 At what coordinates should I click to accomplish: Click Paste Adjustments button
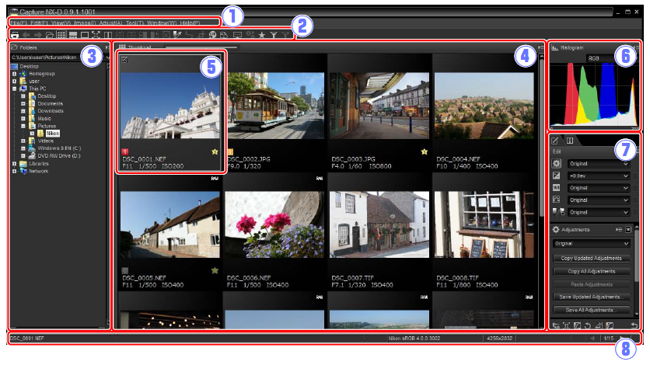pos(591,284)
